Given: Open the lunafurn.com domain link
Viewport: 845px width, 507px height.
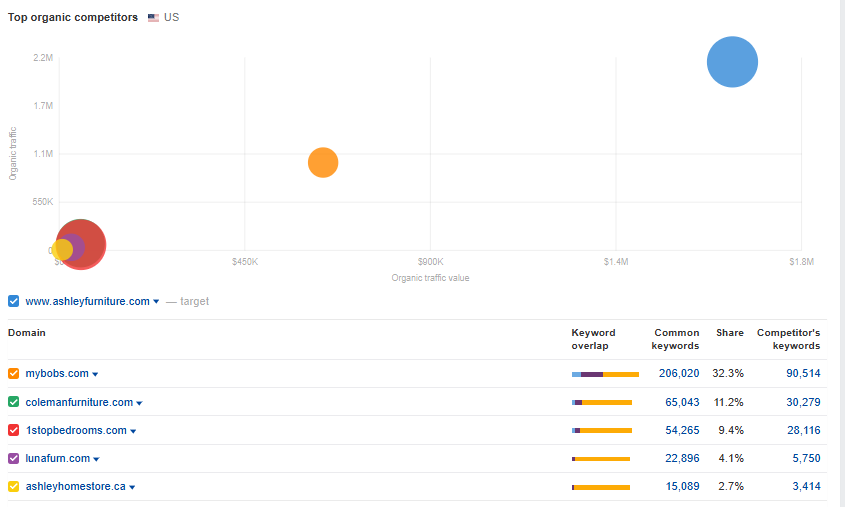Looking at the screenshot, I should [x=58, y=458].
